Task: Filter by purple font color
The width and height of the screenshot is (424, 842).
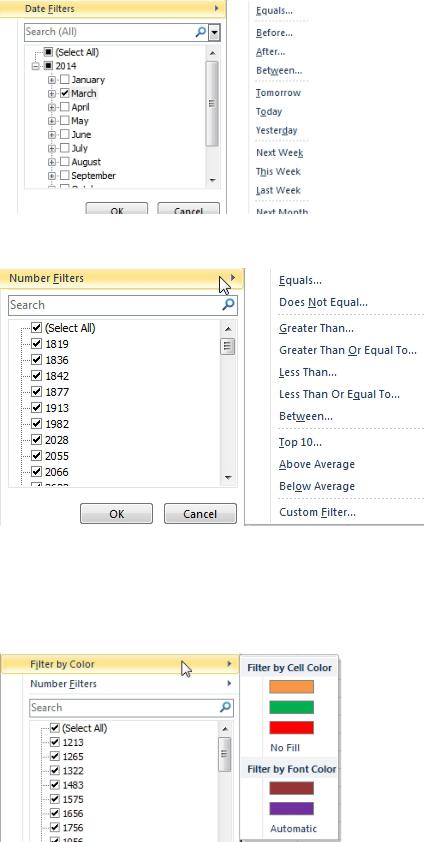Action: (291, 808)
